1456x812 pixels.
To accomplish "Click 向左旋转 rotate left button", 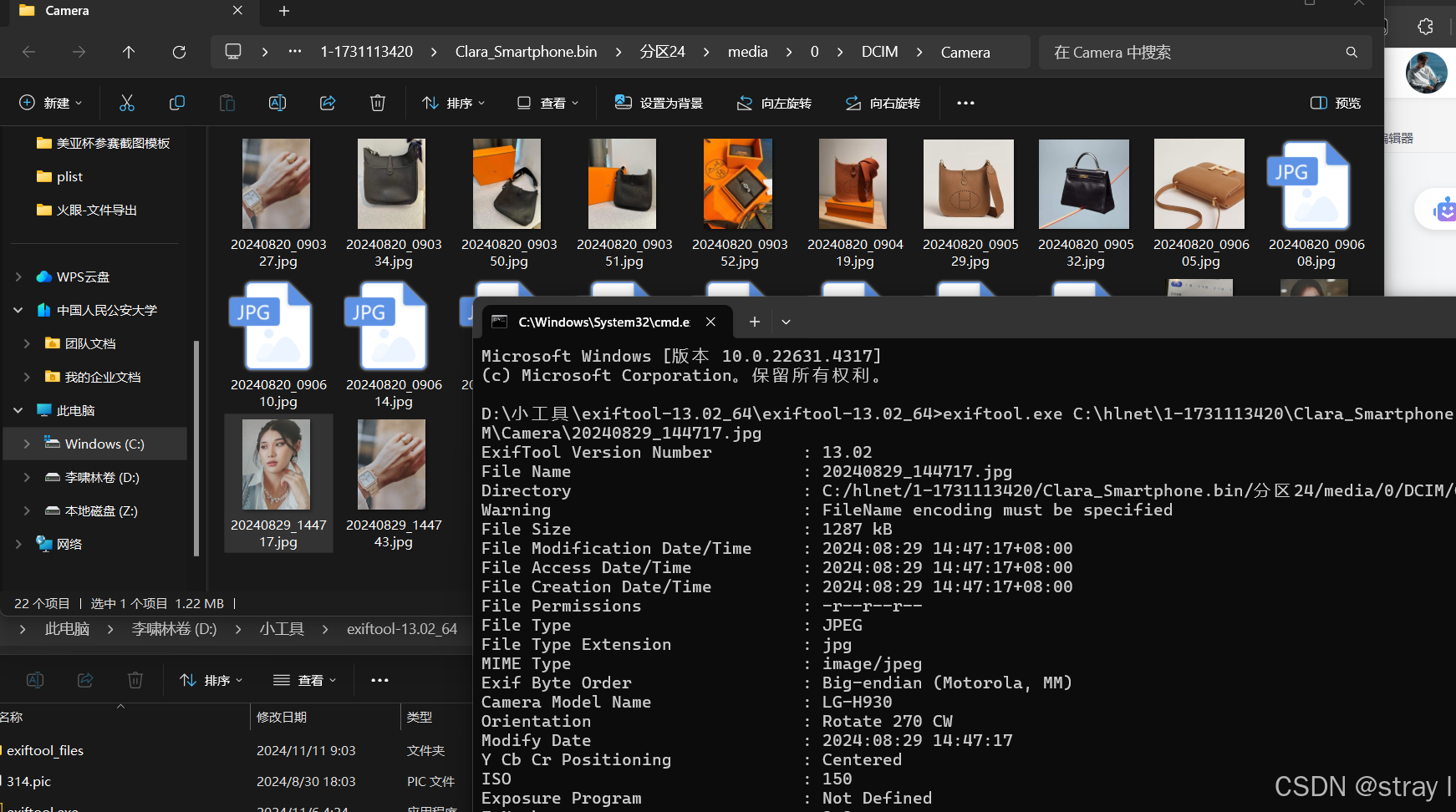I will click(x=774, y=103).
